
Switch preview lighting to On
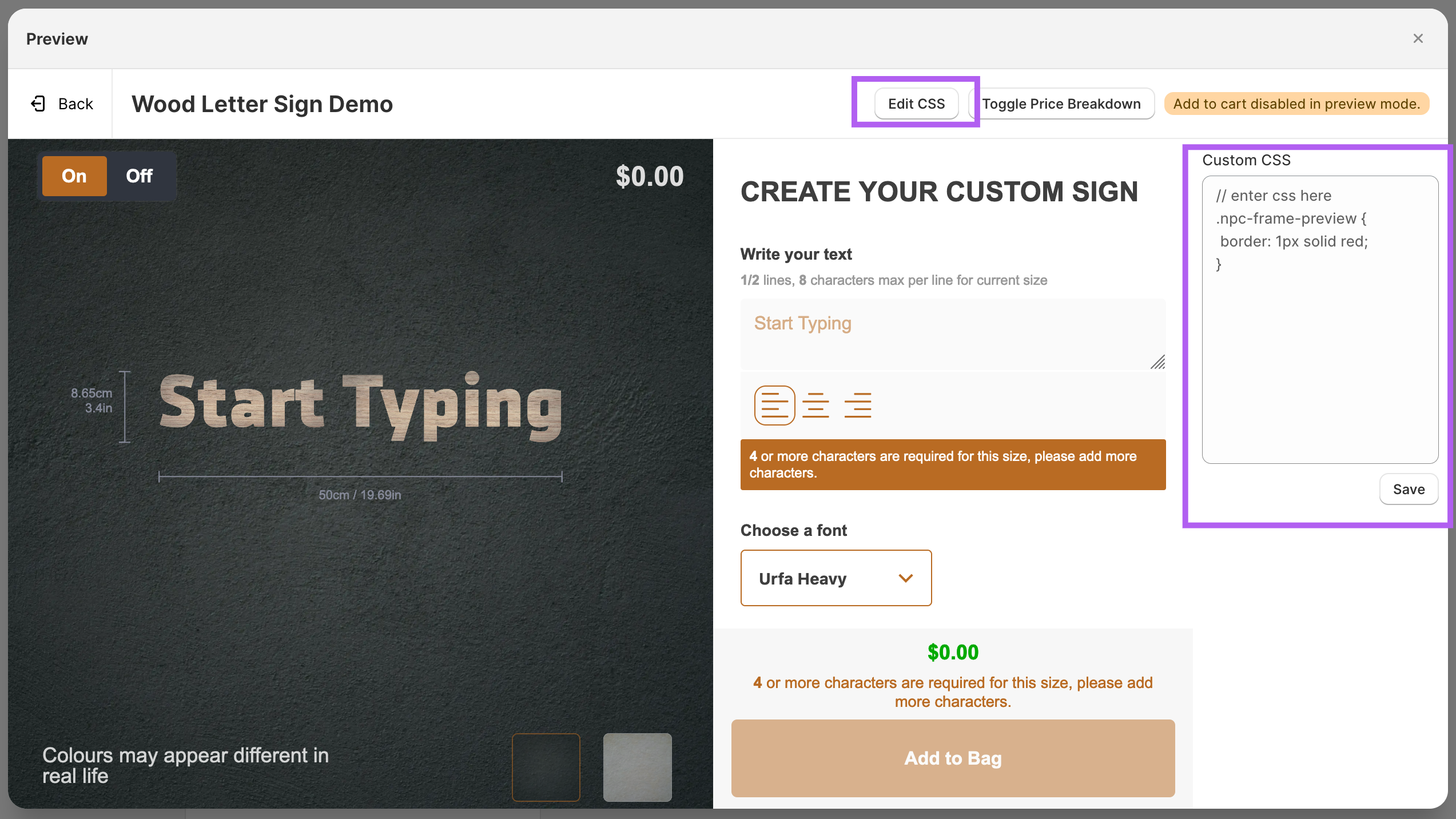coord(74,176)
